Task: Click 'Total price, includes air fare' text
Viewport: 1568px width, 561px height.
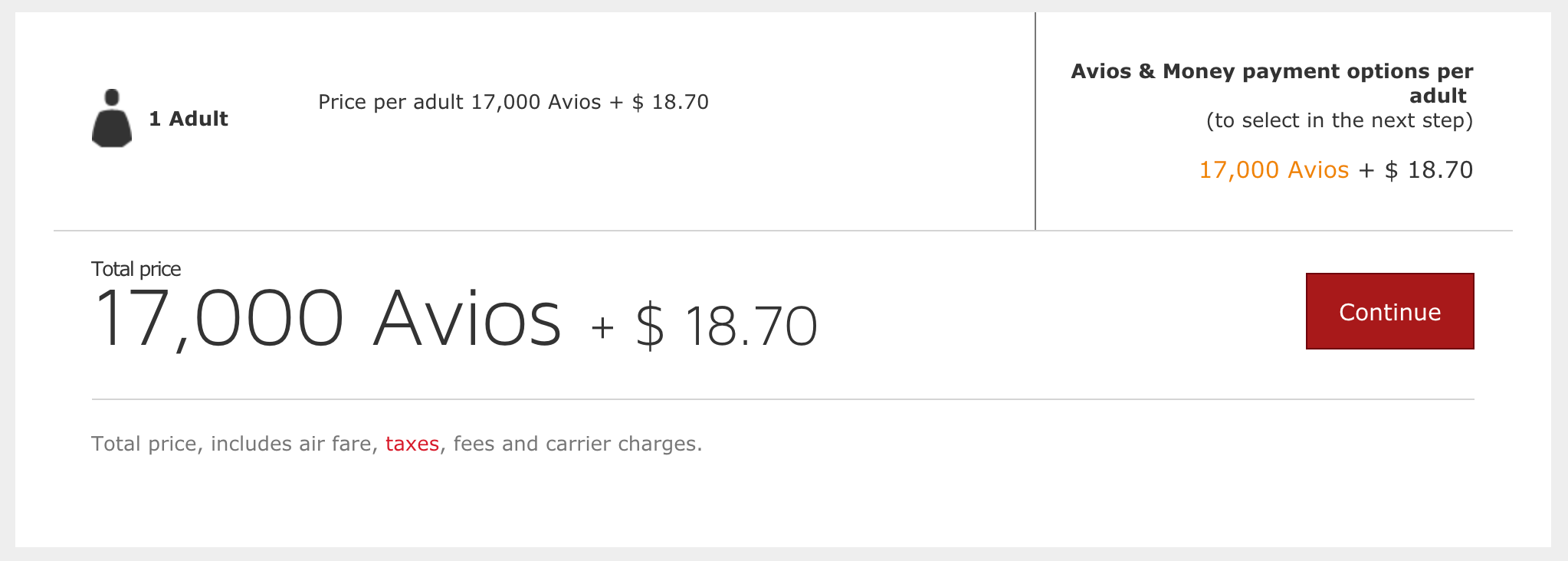Action: (x=235, y=444)
